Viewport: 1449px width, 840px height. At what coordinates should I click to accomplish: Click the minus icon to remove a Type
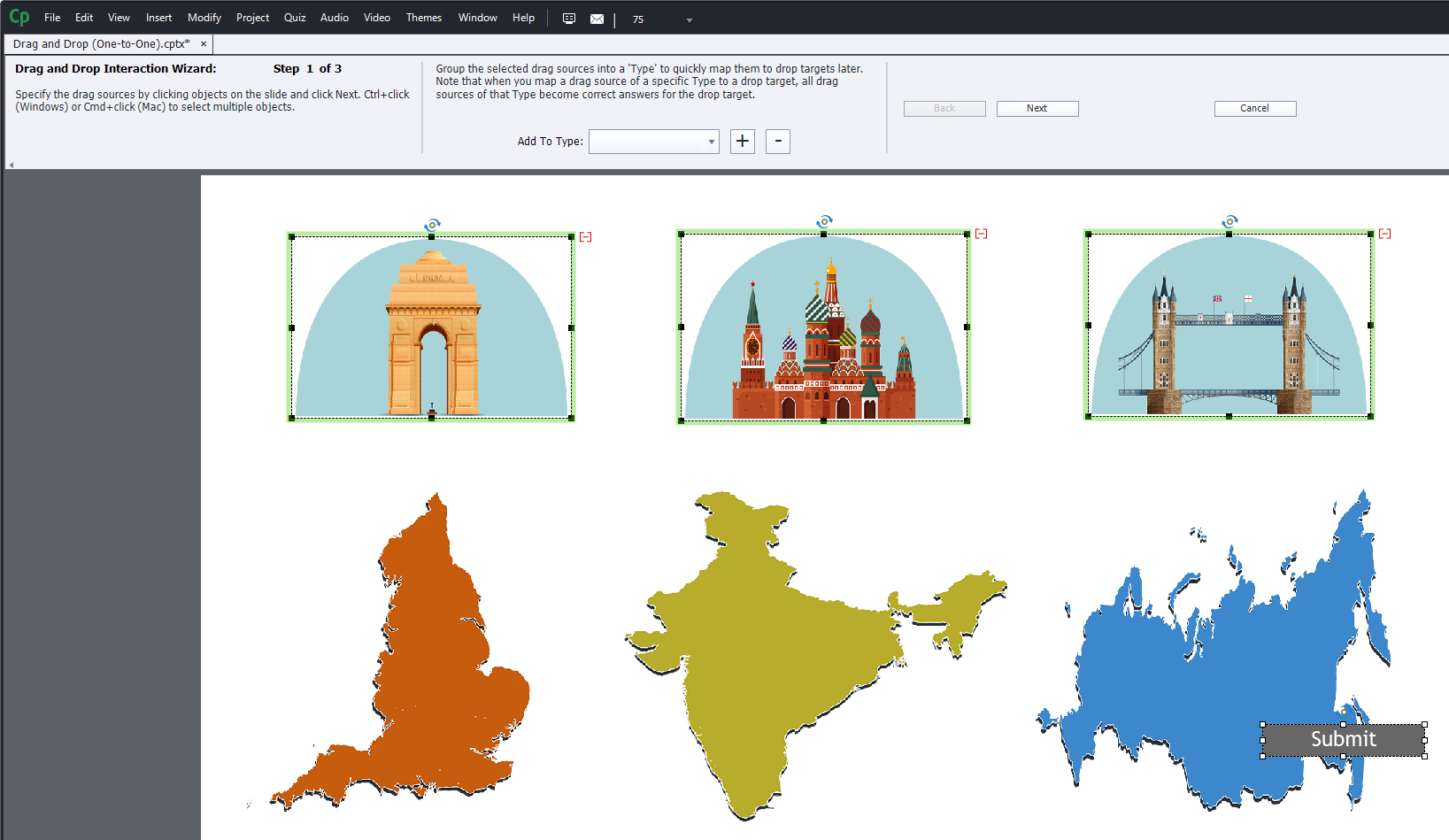pyautogui.click(x=777, y=142)
